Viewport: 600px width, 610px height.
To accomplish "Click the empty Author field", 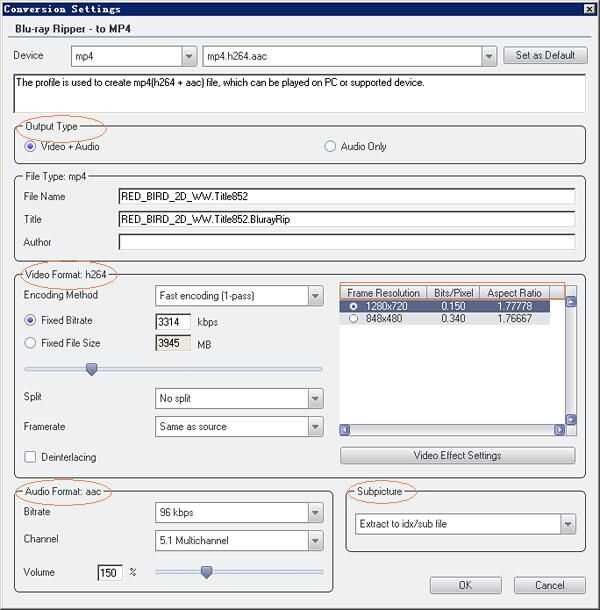I will [x=347, y=242].
